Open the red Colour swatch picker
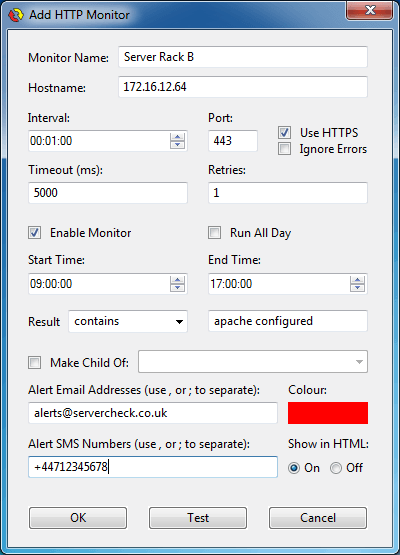400x555 pixels. pyautogui.click(x=328, y=413)
